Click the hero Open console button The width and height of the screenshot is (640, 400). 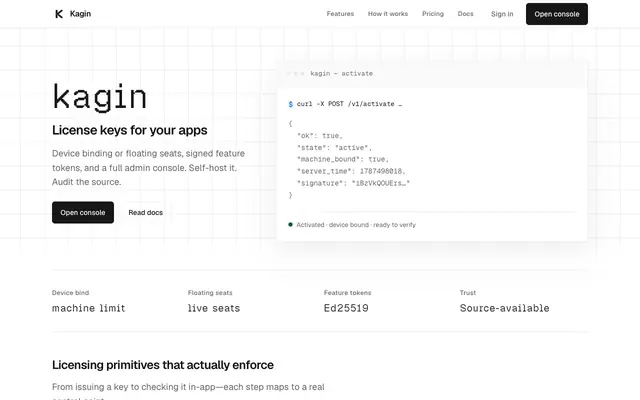(x=83, y=212)
